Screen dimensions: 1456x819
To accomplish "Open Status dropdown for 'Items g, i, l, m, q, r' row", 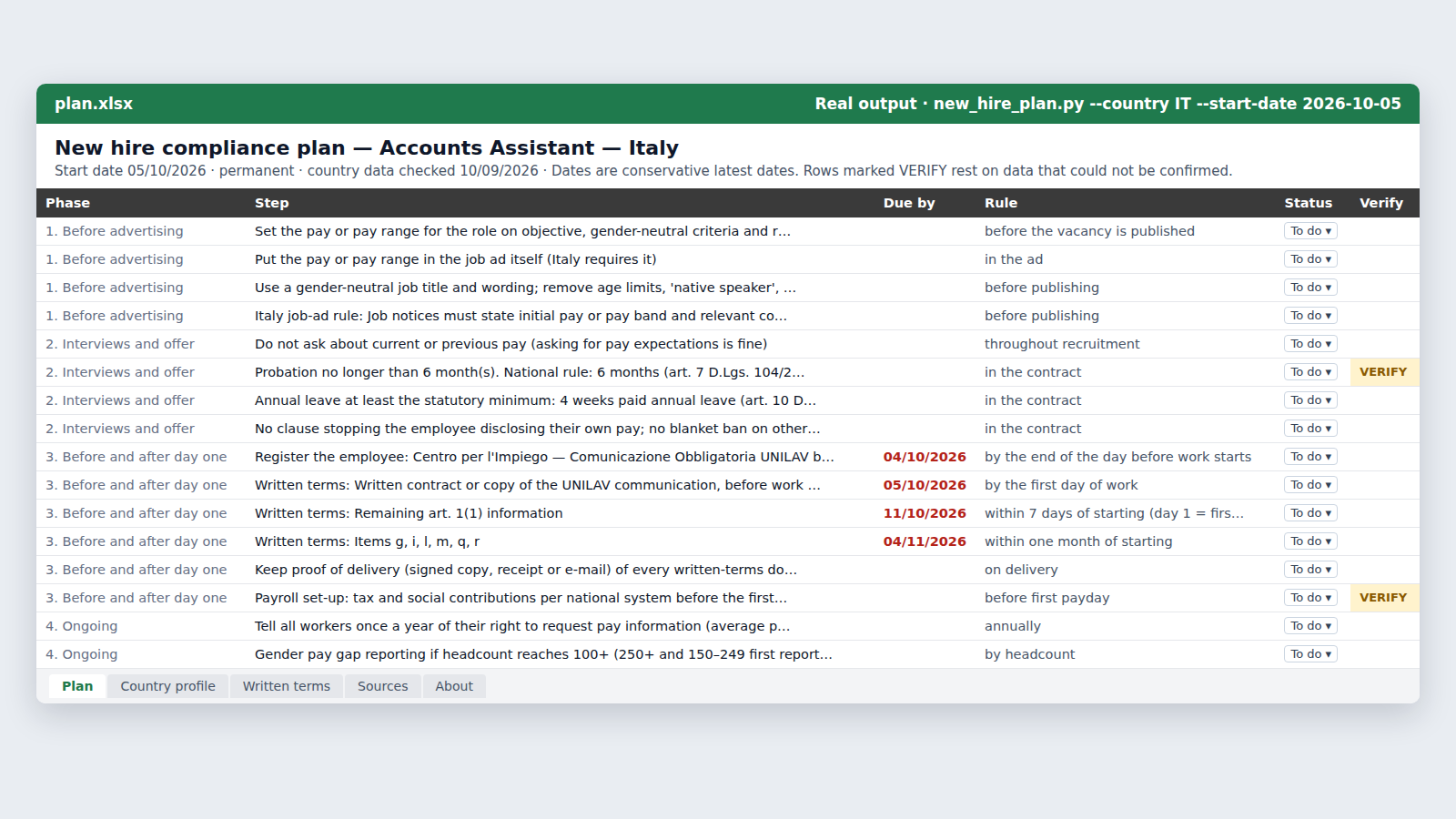I will click(x=1310, y=541).
